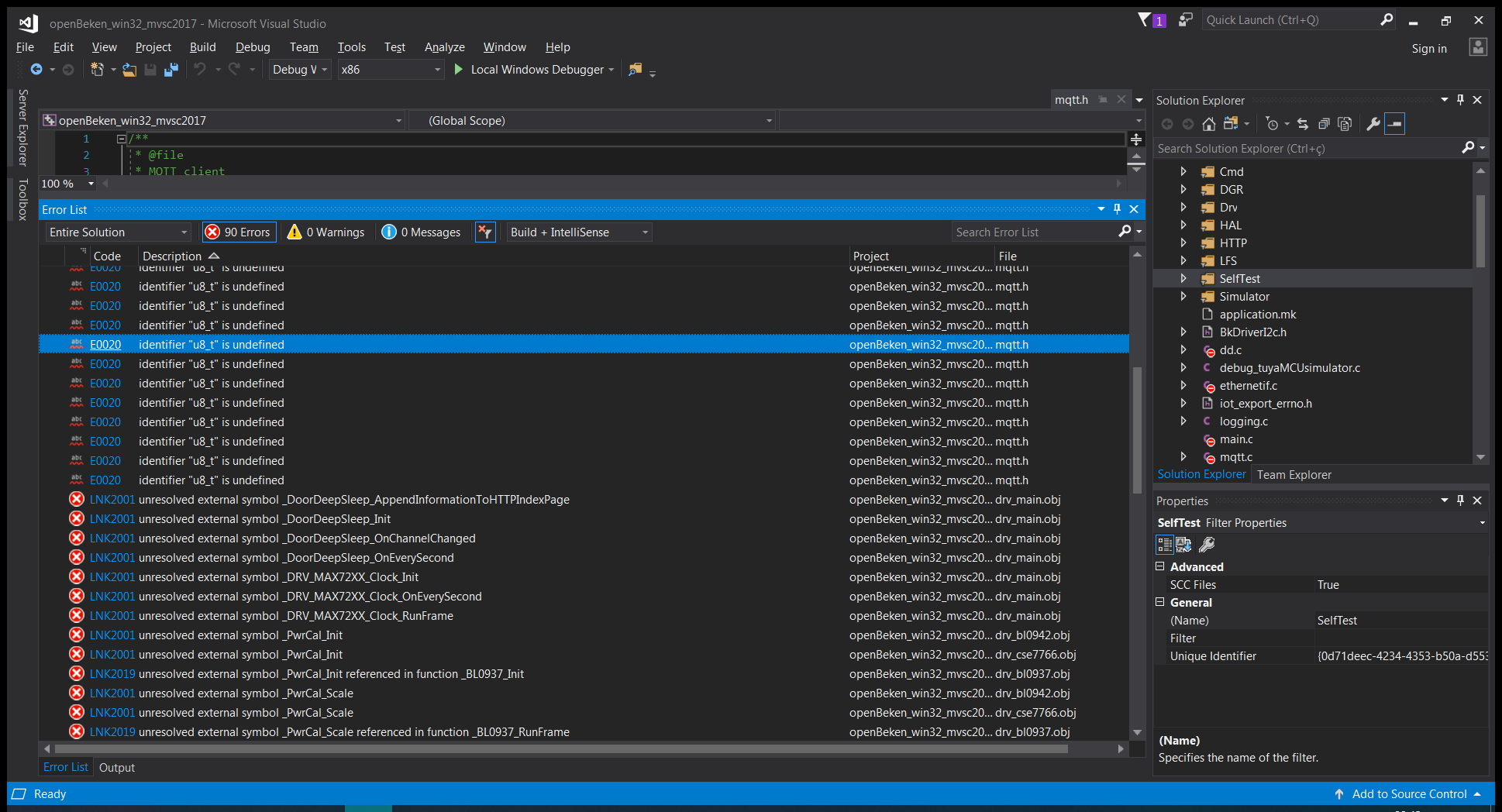Open the highlighted E0020 error code link
This screenshot has width=1502, height=812.
[x=105, y=345]
